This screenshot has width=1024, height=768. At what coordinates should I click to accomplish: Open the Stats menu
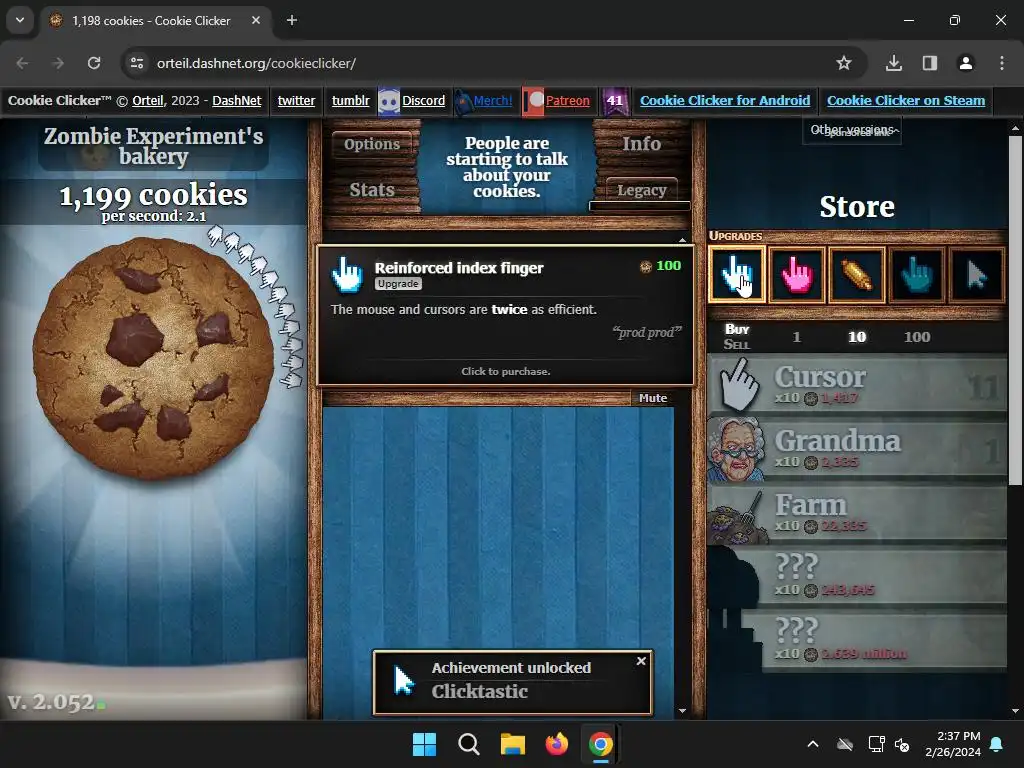(x=372, y=189)
